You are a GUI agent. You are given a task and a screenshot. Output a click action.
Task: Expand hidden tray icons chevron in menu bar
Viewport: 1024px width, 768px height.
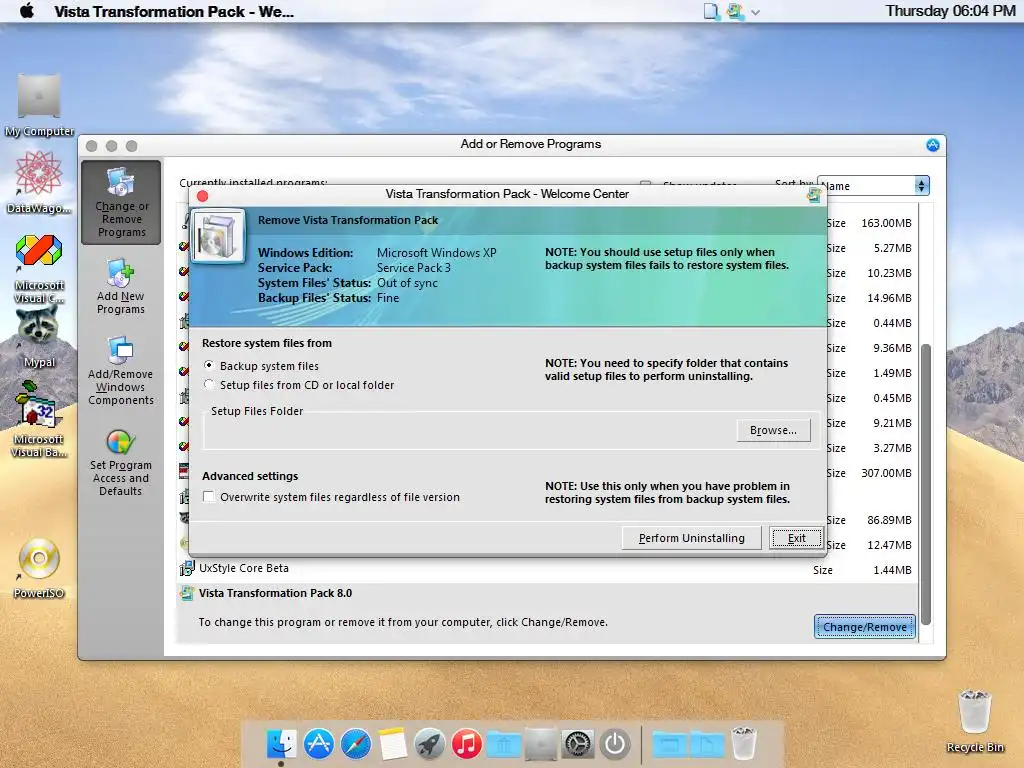tap(756, 12)
